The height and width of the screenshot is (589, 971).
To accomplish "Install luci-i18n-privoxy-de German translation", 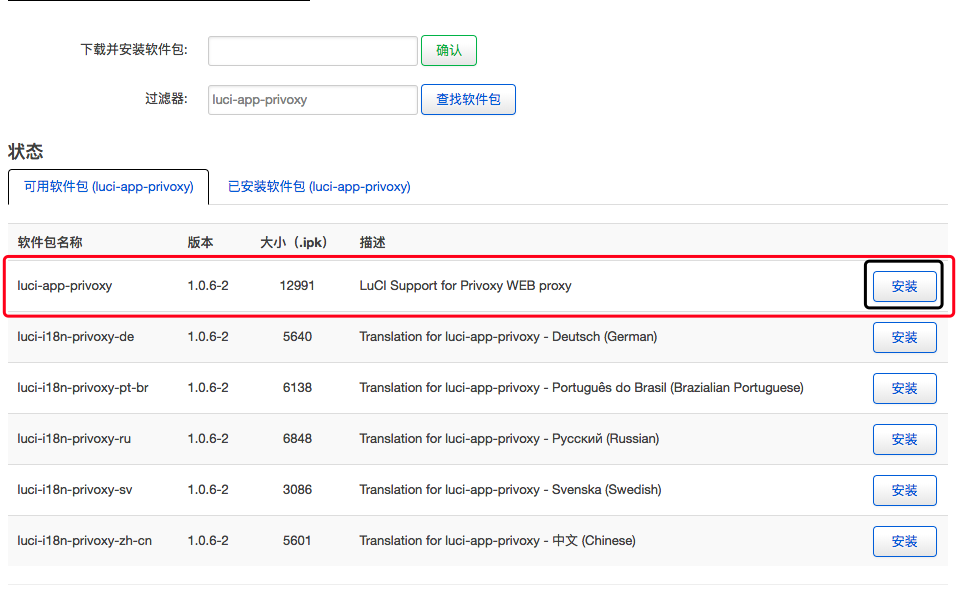I will [x=904, y=337].
